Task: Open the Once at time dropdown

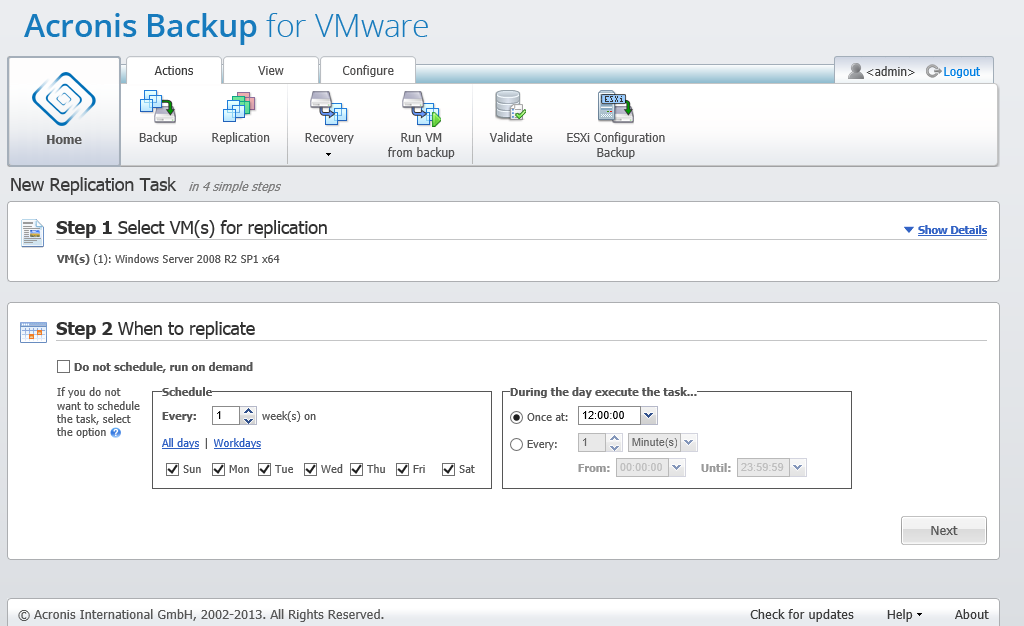Action: point(648,415)
